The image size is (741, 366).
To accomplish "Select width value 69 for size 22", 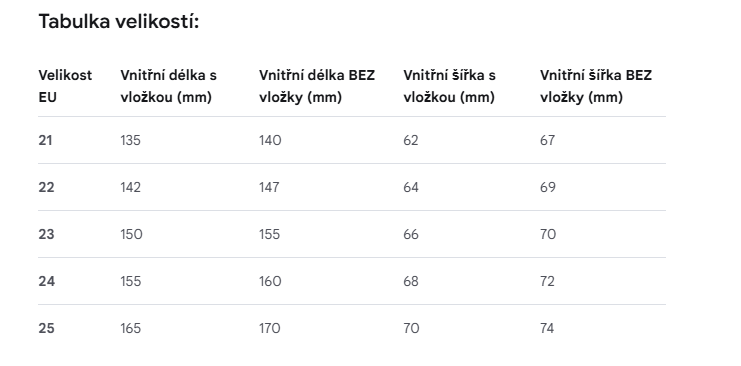I will point(548,187).
